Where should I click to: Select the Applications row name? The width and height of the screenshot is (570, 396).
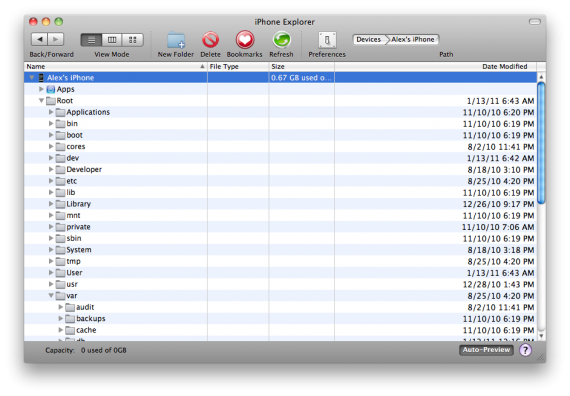[x=88, y=112]
